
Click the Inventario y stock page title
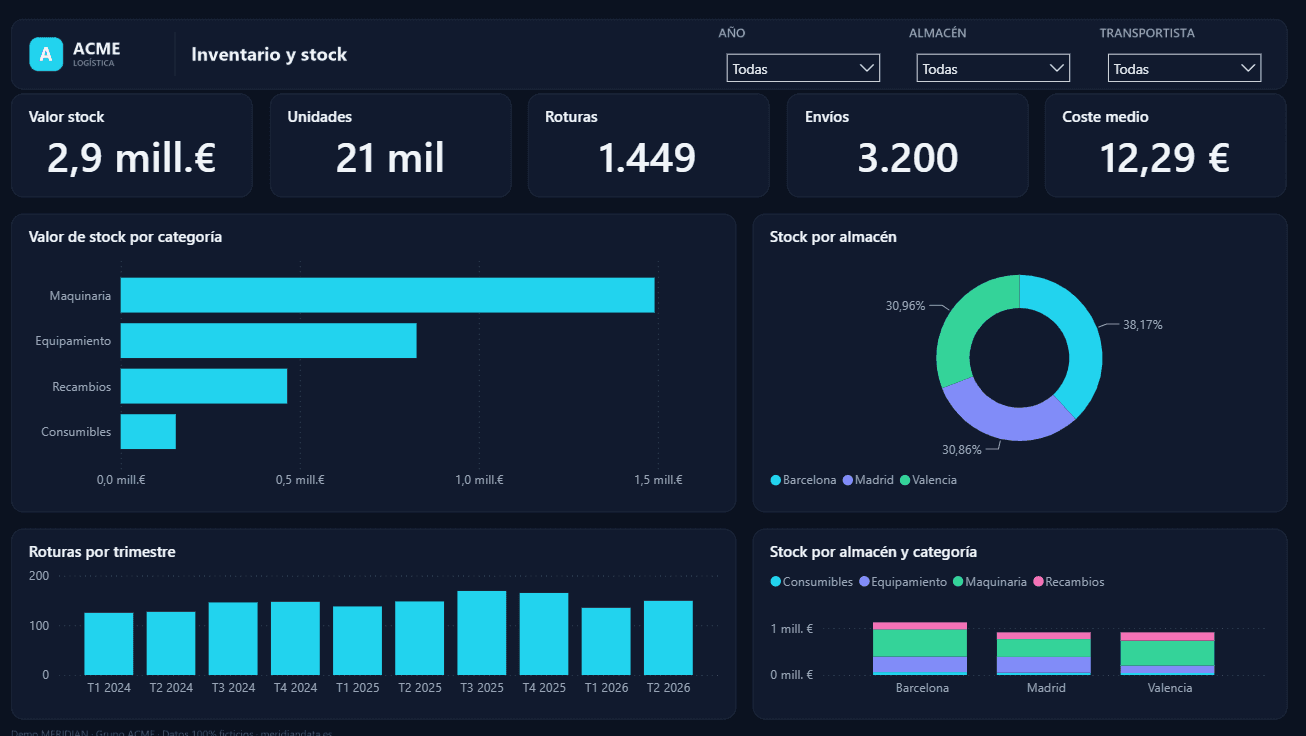tap(269, 54)
